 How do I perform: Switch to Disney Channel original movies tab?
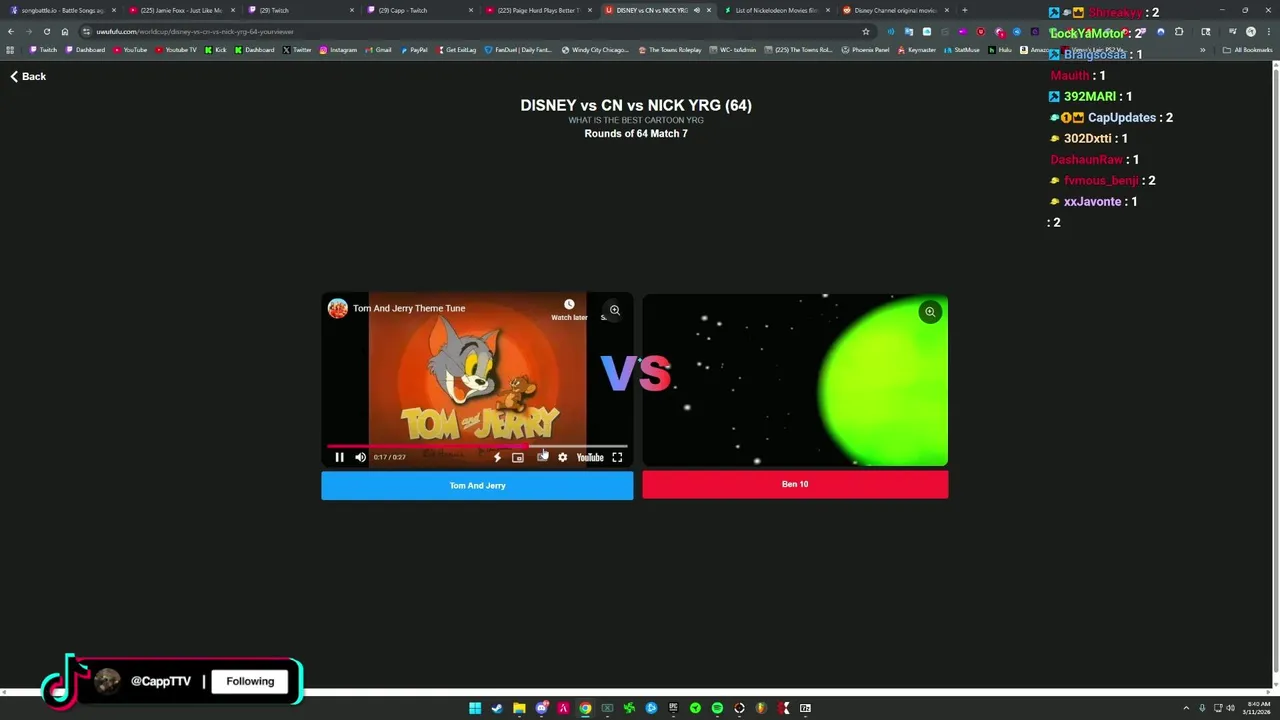point(895,10)
